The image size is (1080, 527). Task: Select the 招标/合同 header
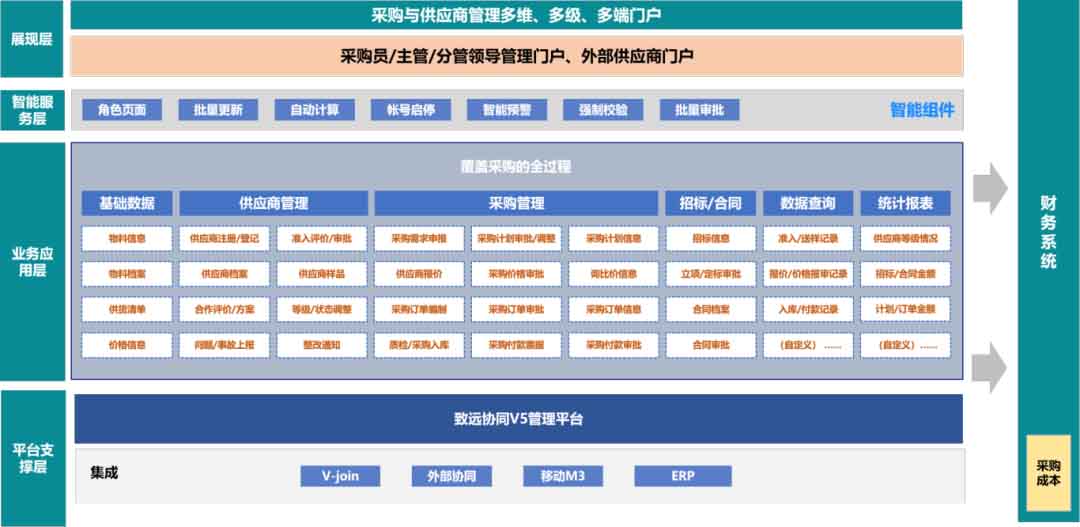coord(710,203)
